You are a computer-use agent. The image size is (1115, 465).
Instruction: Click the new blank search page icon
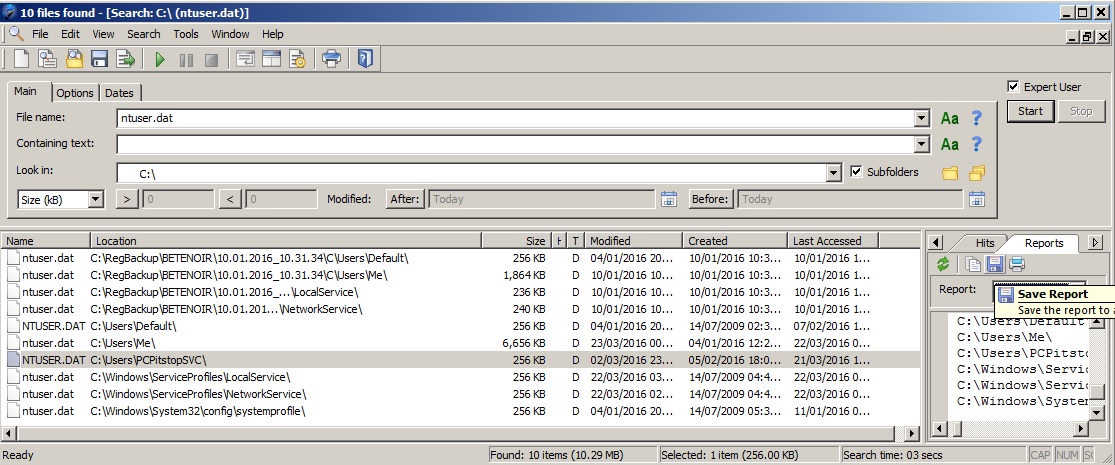(21, 59)
